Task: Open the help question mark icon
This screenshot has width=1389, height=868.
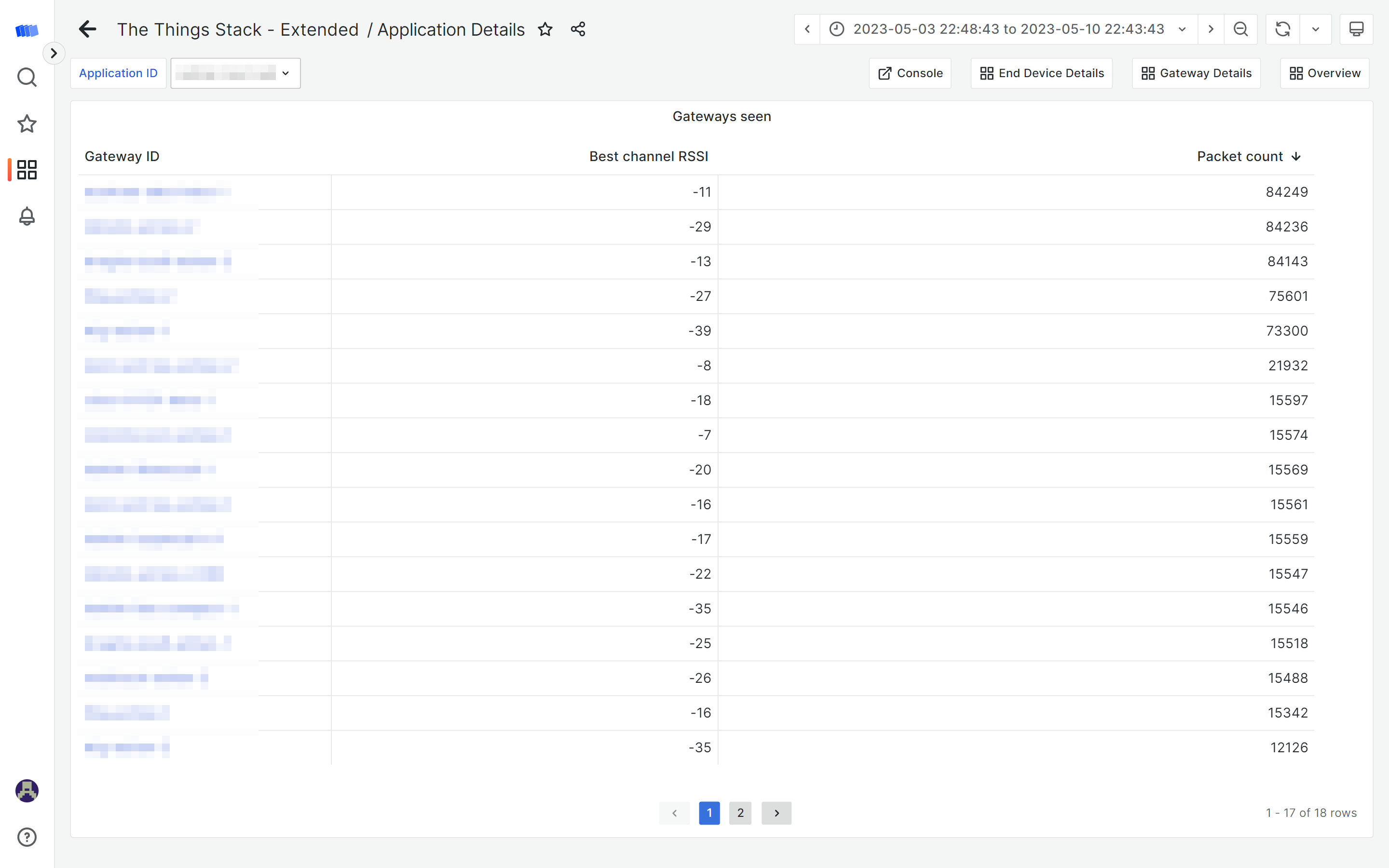Action: point(27,837)
